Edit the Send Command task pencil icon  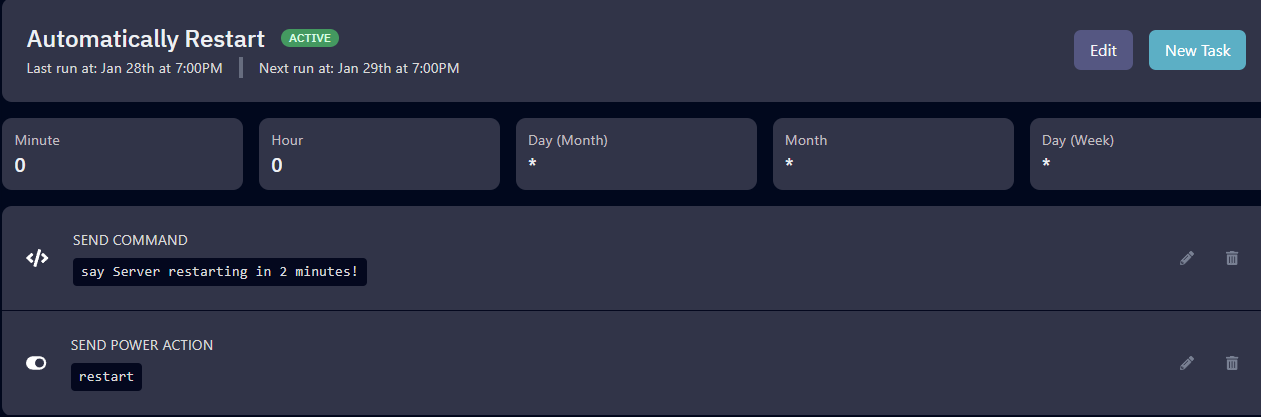tap(1187, 258)
